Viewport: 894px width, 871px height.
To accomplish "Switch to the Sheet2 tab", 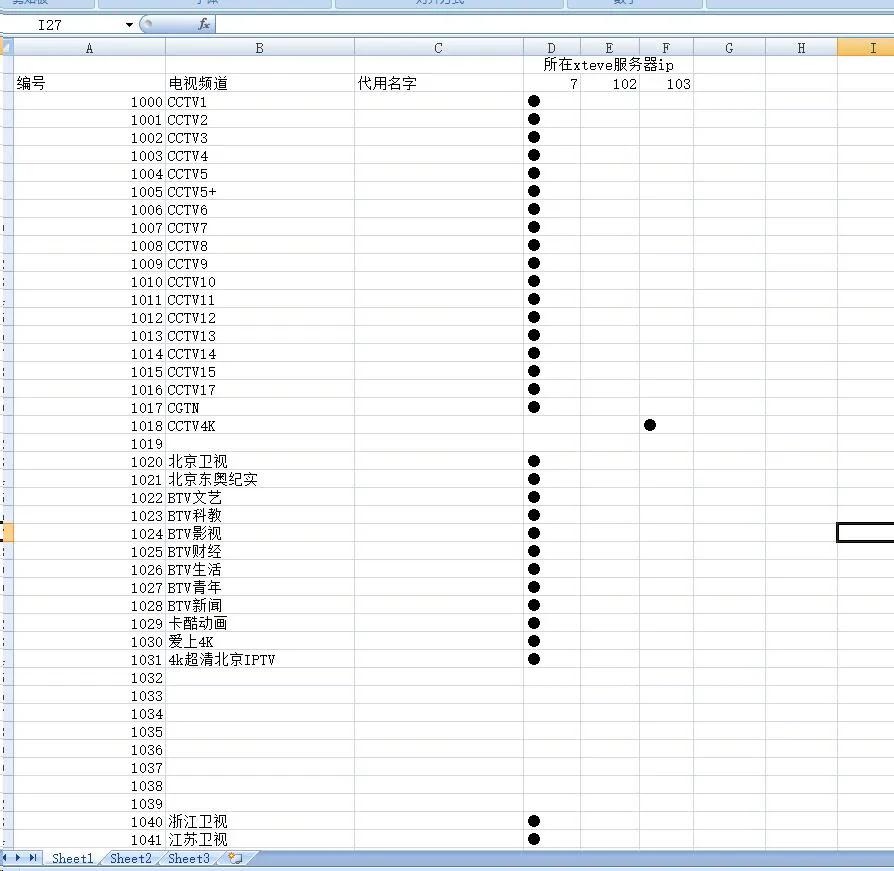I will click(130, 858).
